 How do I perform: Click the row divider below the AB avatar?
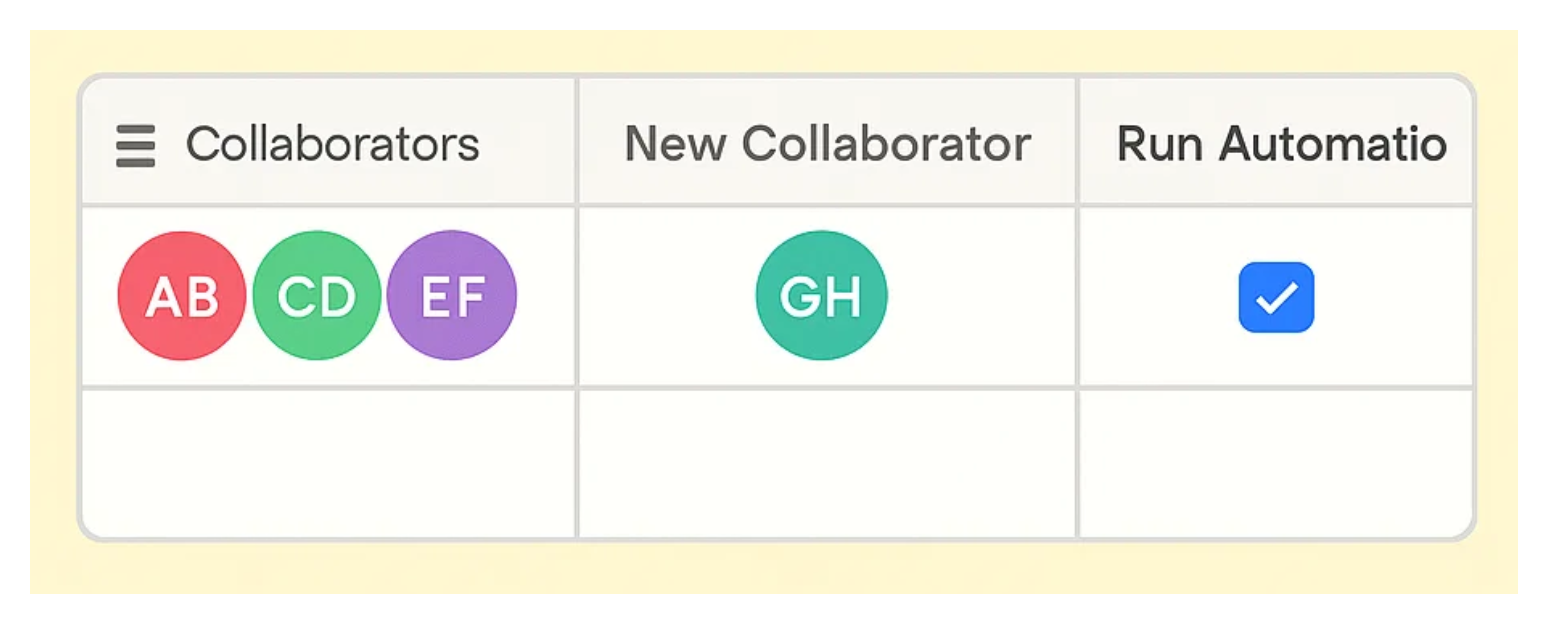pos(181,386)
